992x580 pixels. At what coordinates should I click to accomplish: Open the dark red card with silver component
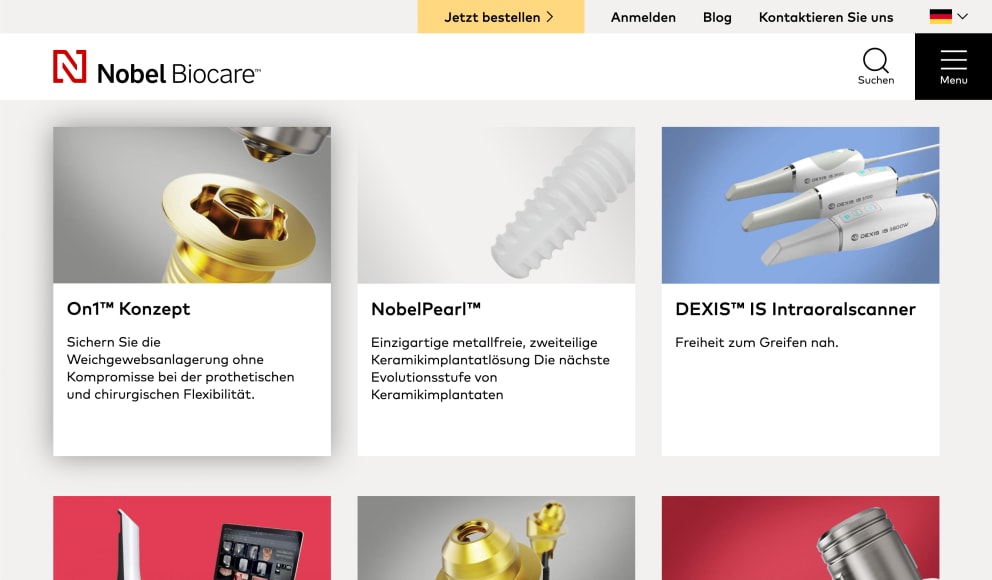click(x=800, y=538)
